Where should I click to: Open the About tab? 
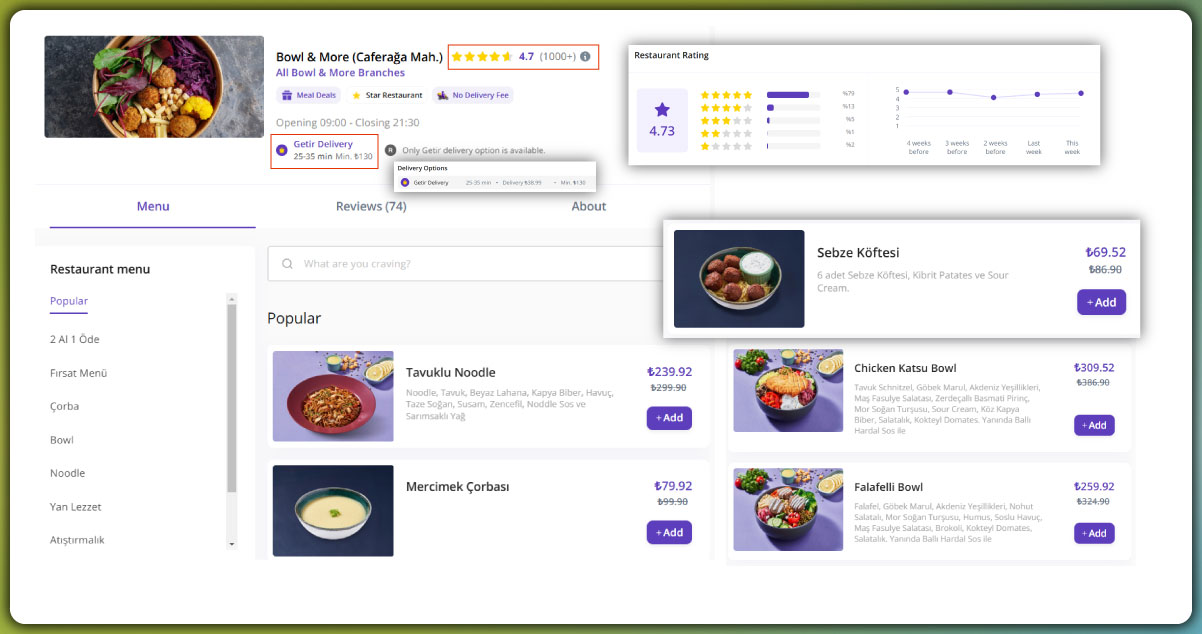(x=588, y=206)
